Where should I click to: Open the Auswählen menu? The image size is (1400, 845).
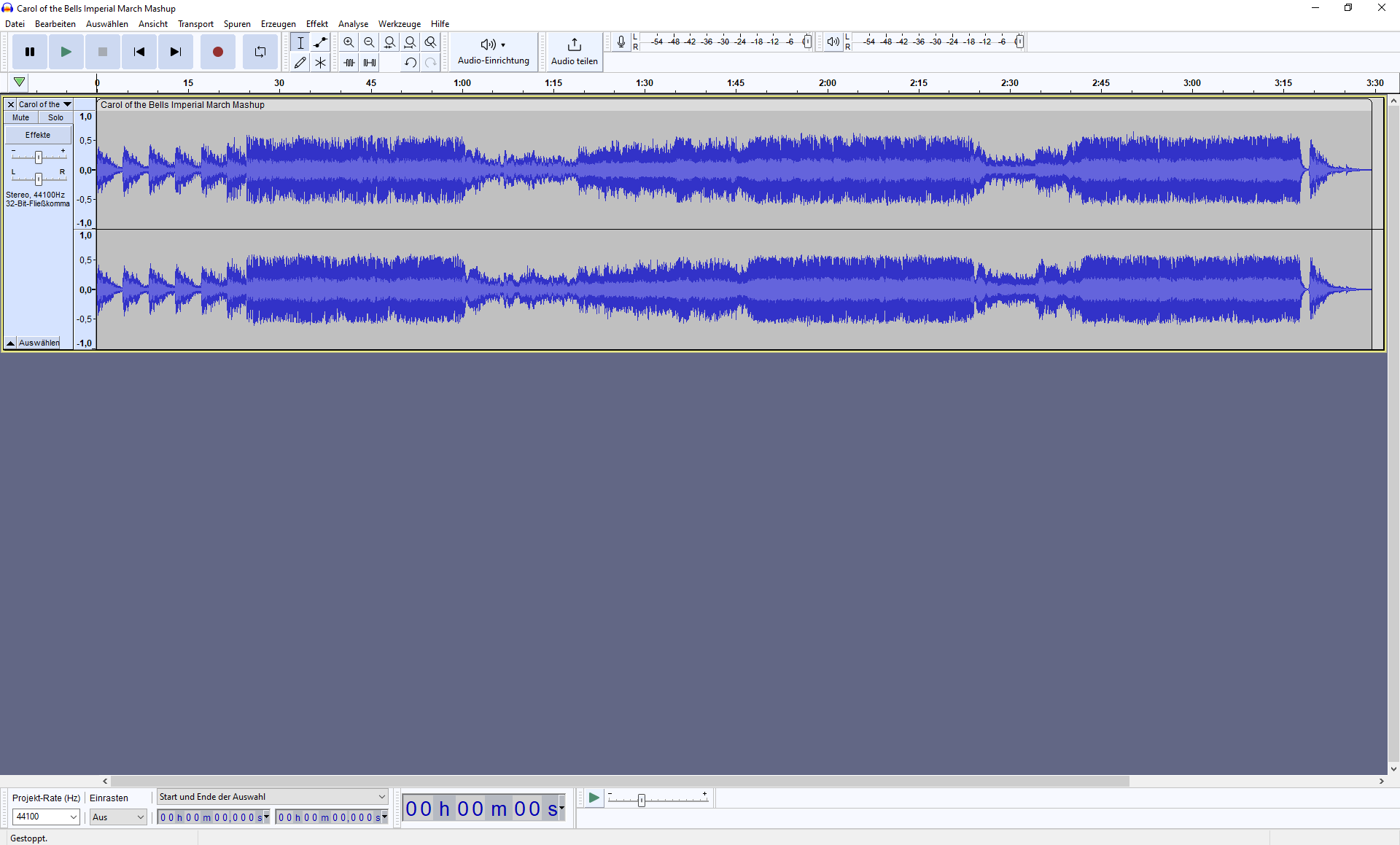pos(107,24)
